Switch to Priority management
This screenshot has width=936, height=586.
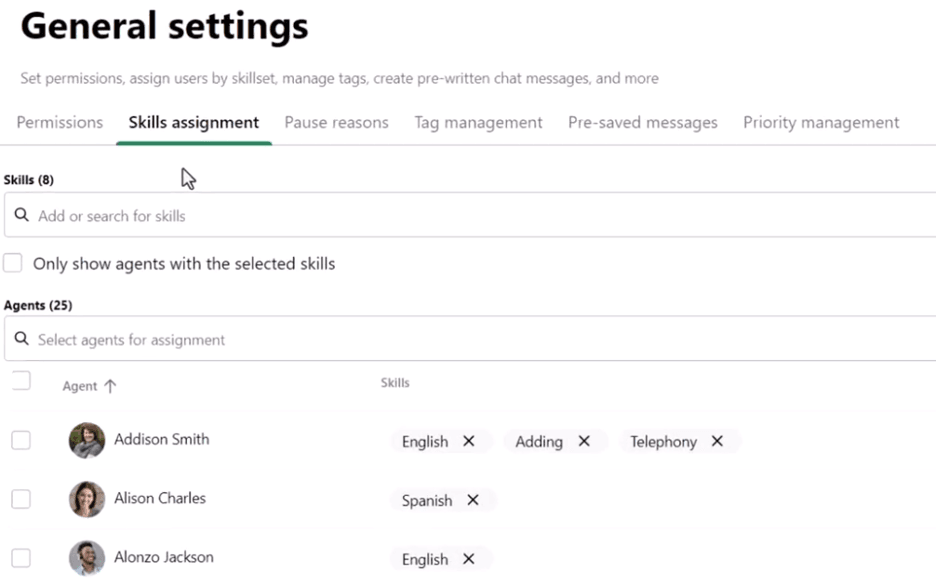click(820, 122)
